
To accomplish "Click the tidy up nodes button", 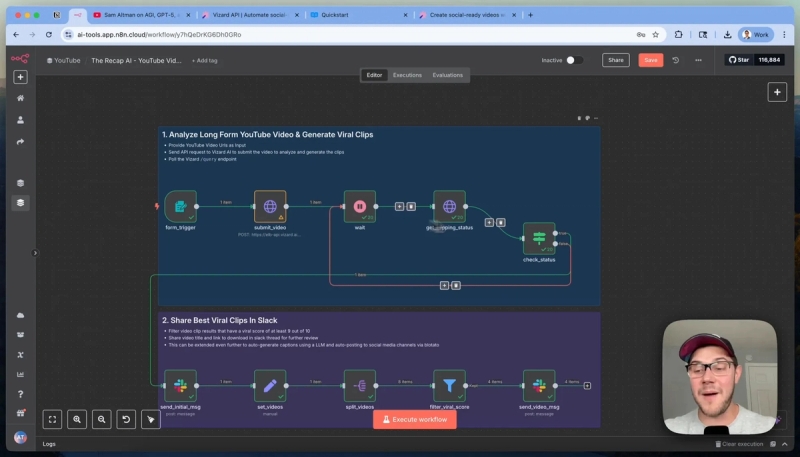I will pyautogui.click(x=151, y=419).
